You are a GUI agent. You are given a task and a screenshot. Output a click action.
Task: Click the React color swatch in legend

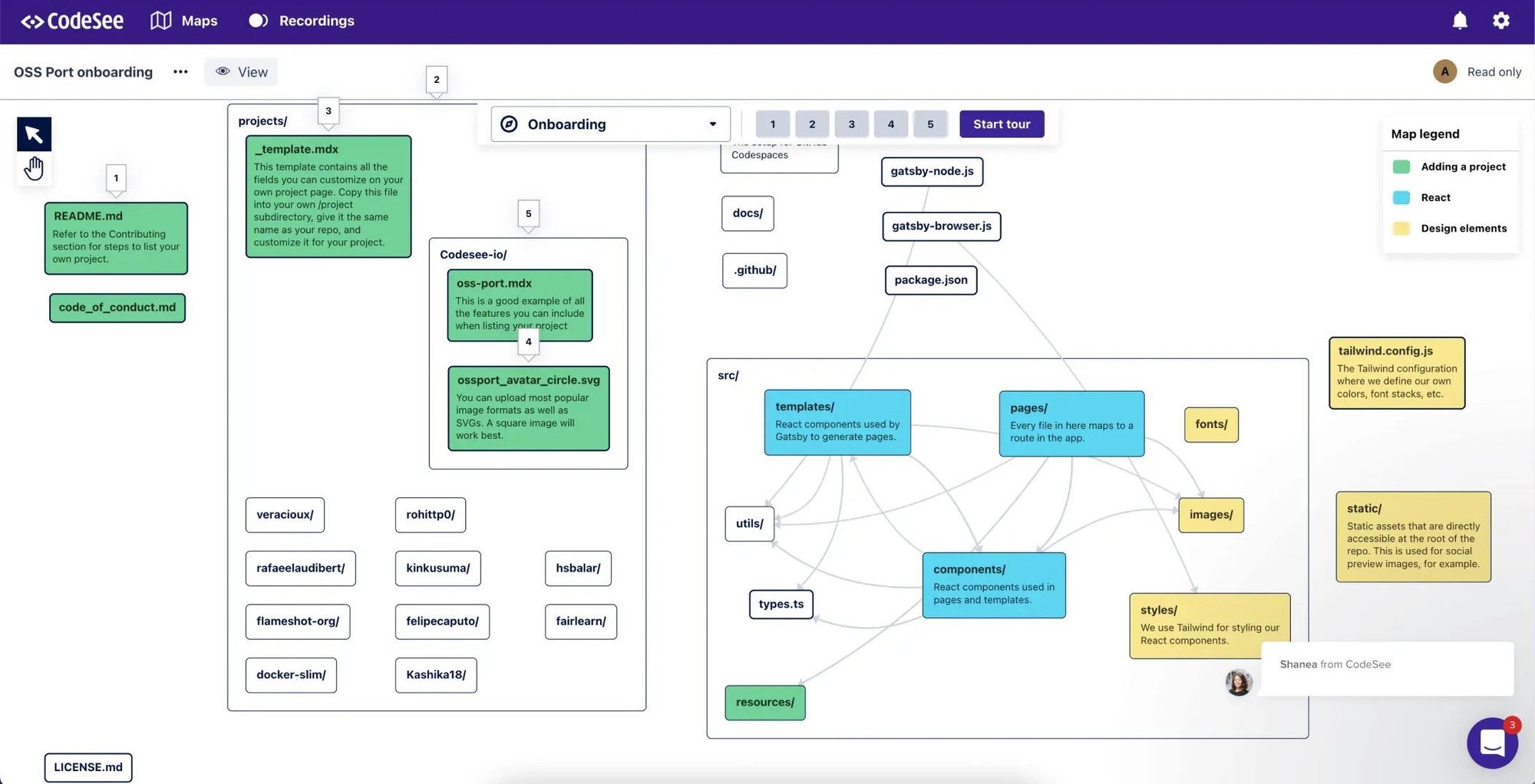1401,197
